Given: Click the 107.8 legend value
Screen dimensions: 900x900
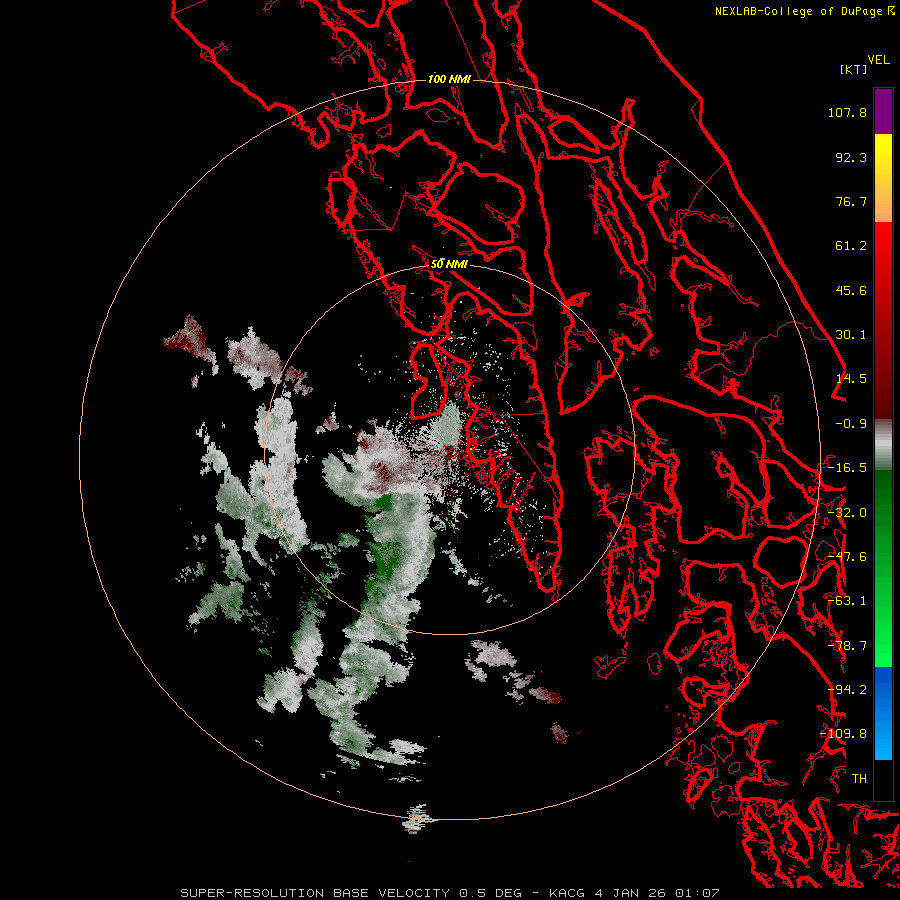Looking at the screenshot, I should coord(847,112).
